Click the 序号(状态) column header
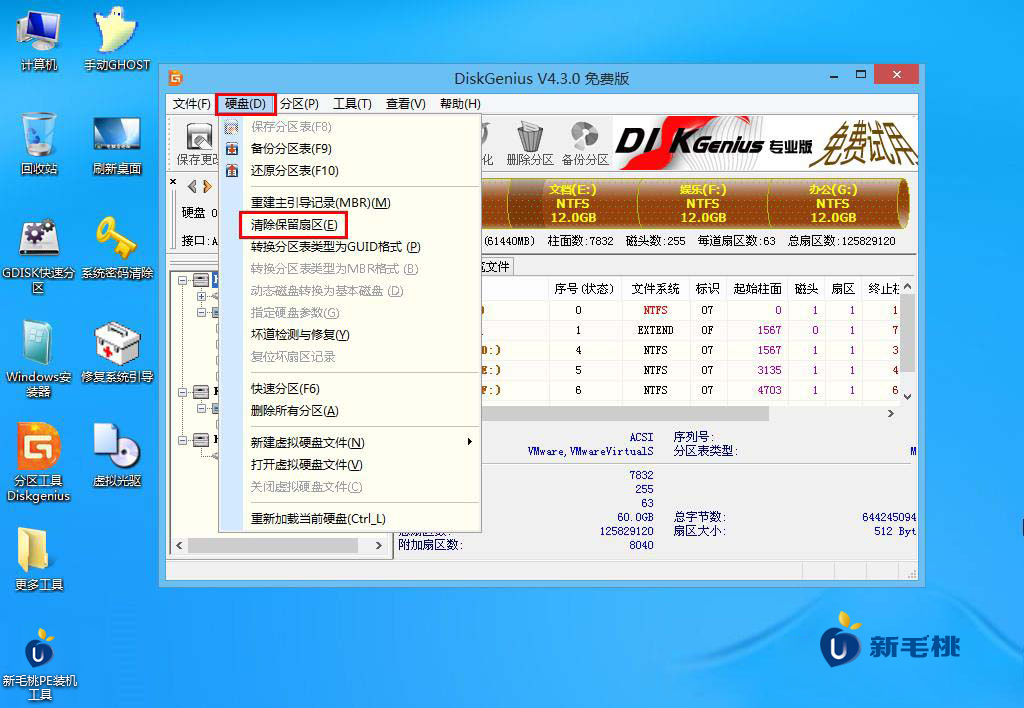 [x=584, y=289]
